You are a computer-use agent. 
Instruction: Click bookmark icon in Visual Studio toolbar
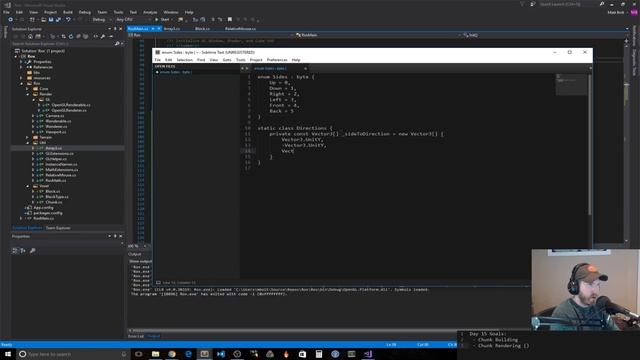(x=230, y=20)
